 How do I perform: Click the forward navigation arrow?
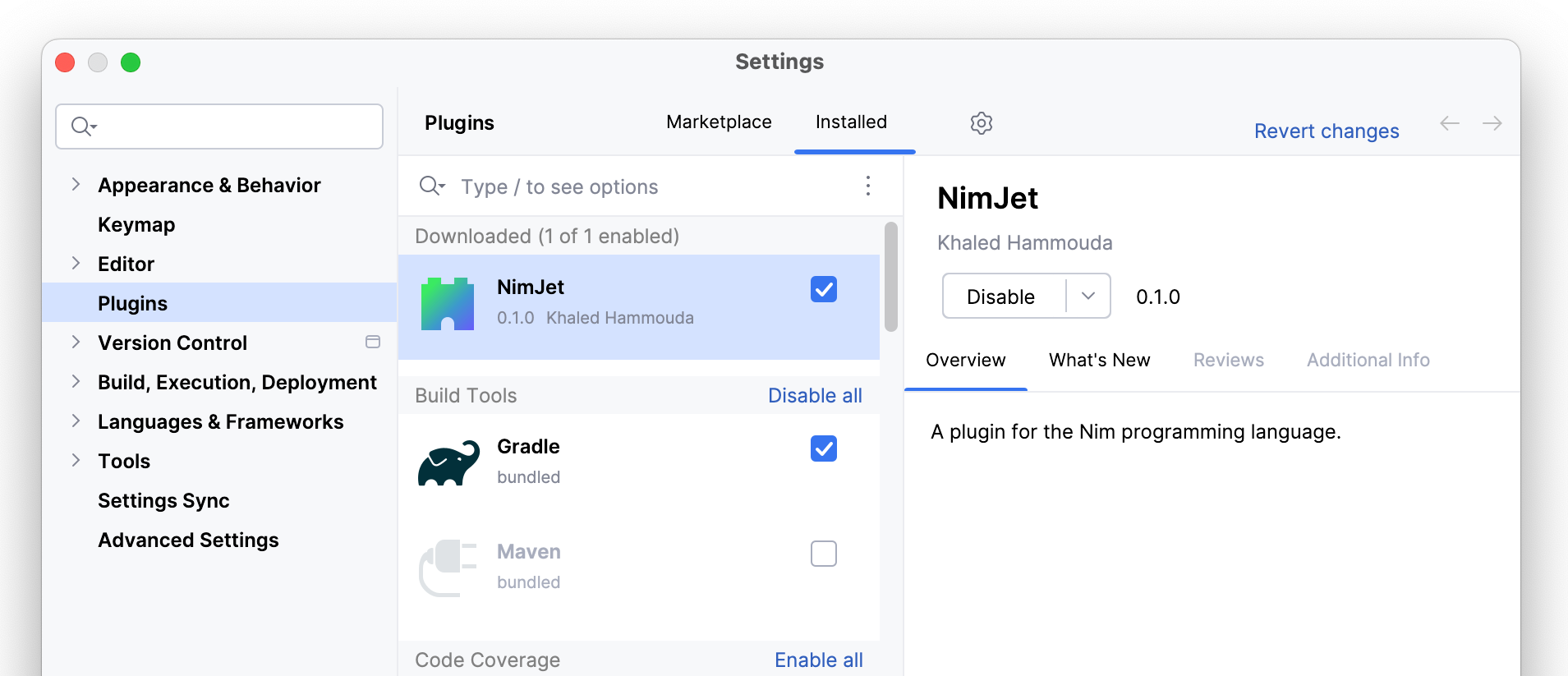click(1492, 123)
